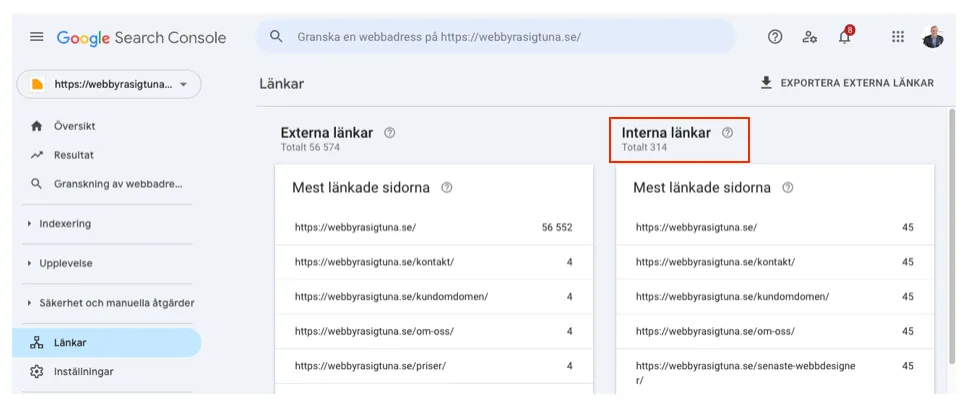This screenshot has height=407, width=967.
Task: Select Länkar in the sidebar
Action: click(x=107, y=343)
